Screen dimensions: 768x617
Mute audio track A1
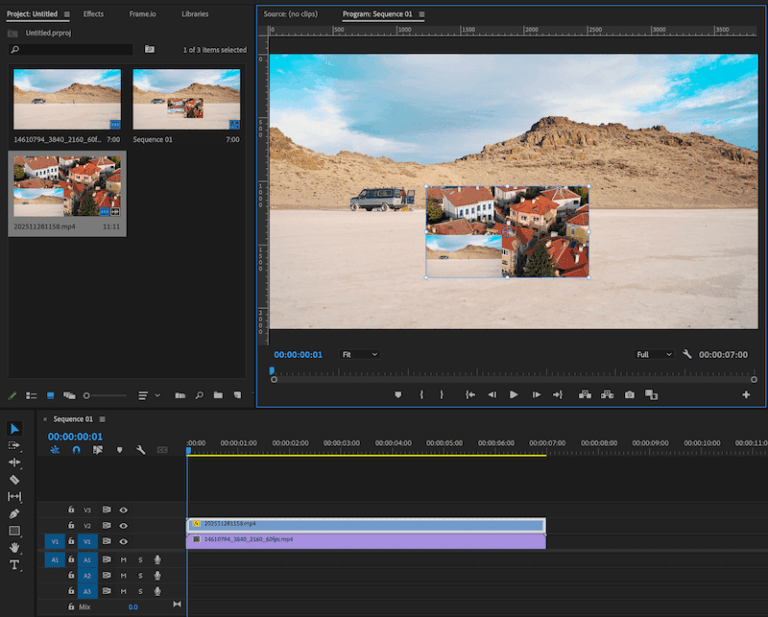pyautogui.click(x=123, y=560)
